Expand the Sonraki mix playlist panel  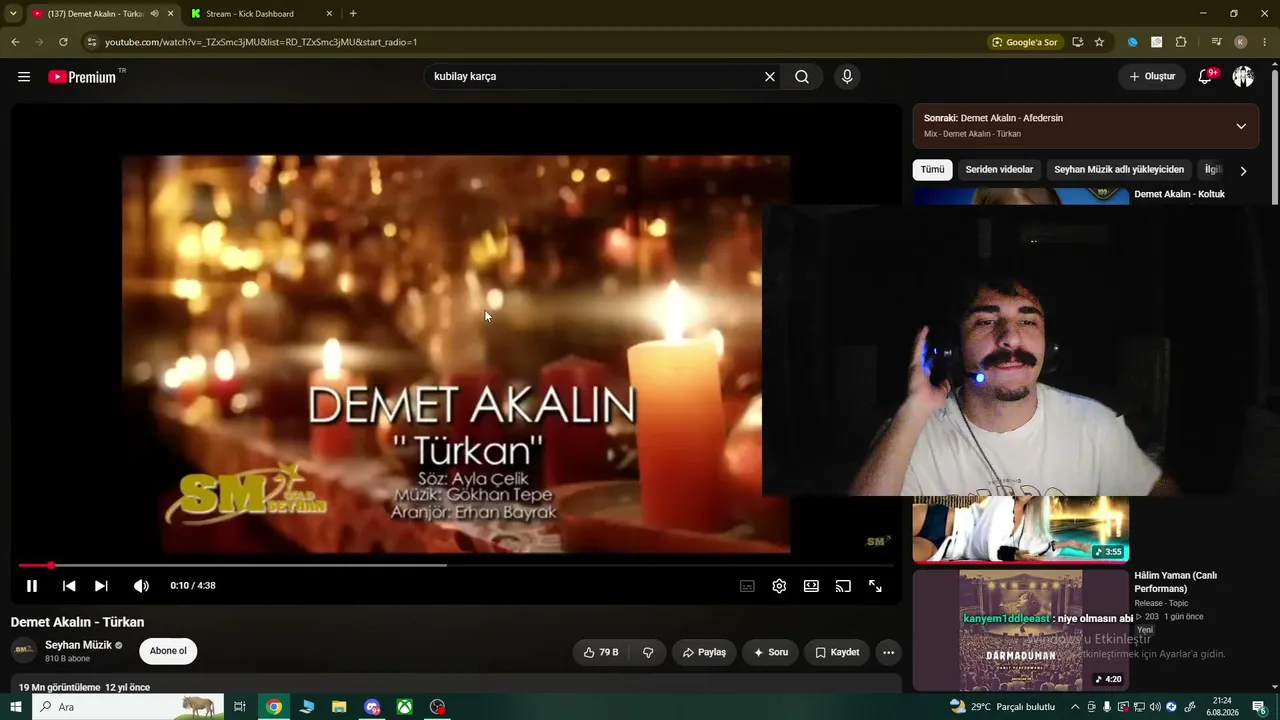tap(1241, 126)
